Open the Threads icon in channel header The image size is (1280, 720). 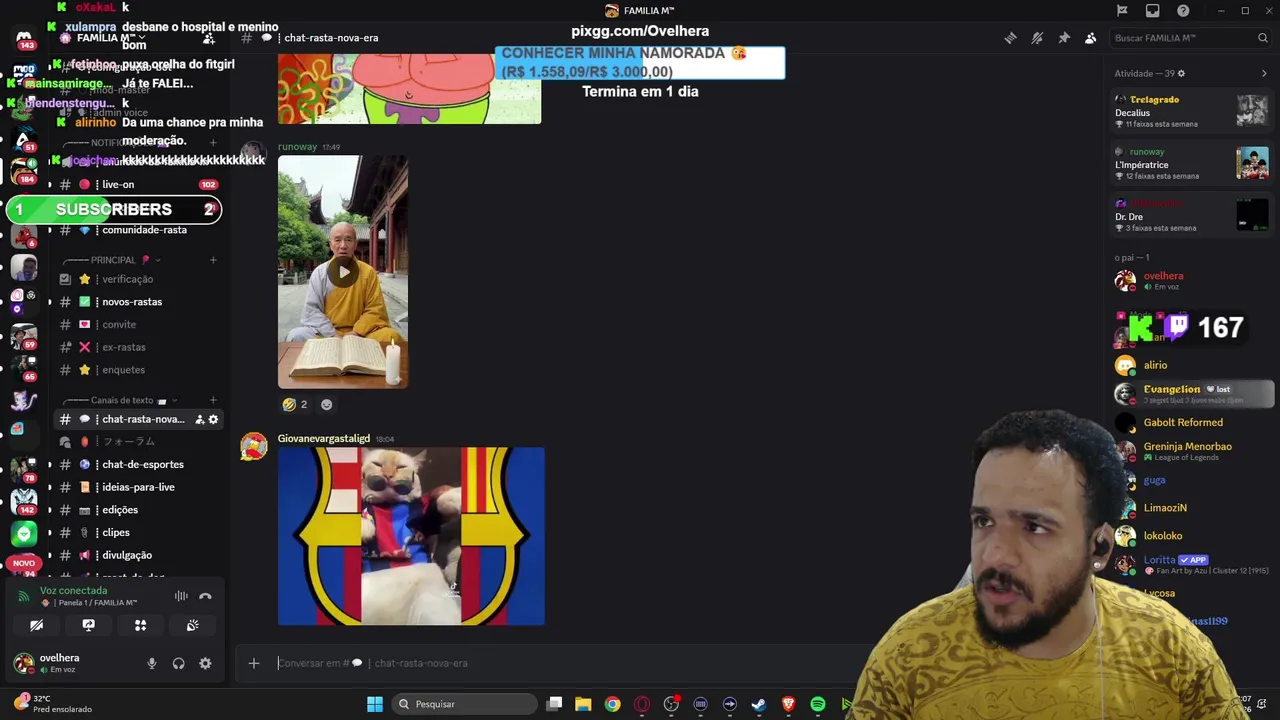coord(1010,38)
